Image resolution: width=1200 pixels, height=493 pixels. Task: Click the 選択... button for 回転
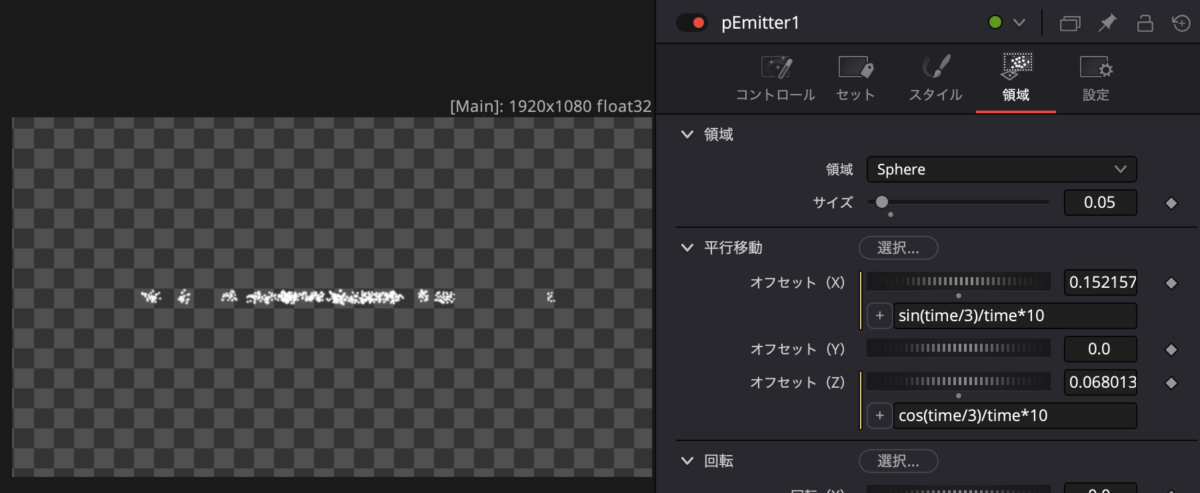point(898,461)
